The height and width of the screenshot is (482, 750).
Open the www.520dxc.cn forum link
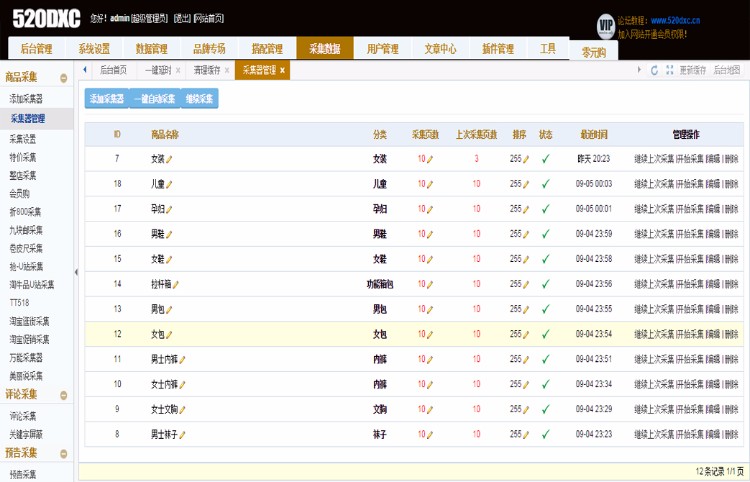pyautogui.click(x=675, y=21)
